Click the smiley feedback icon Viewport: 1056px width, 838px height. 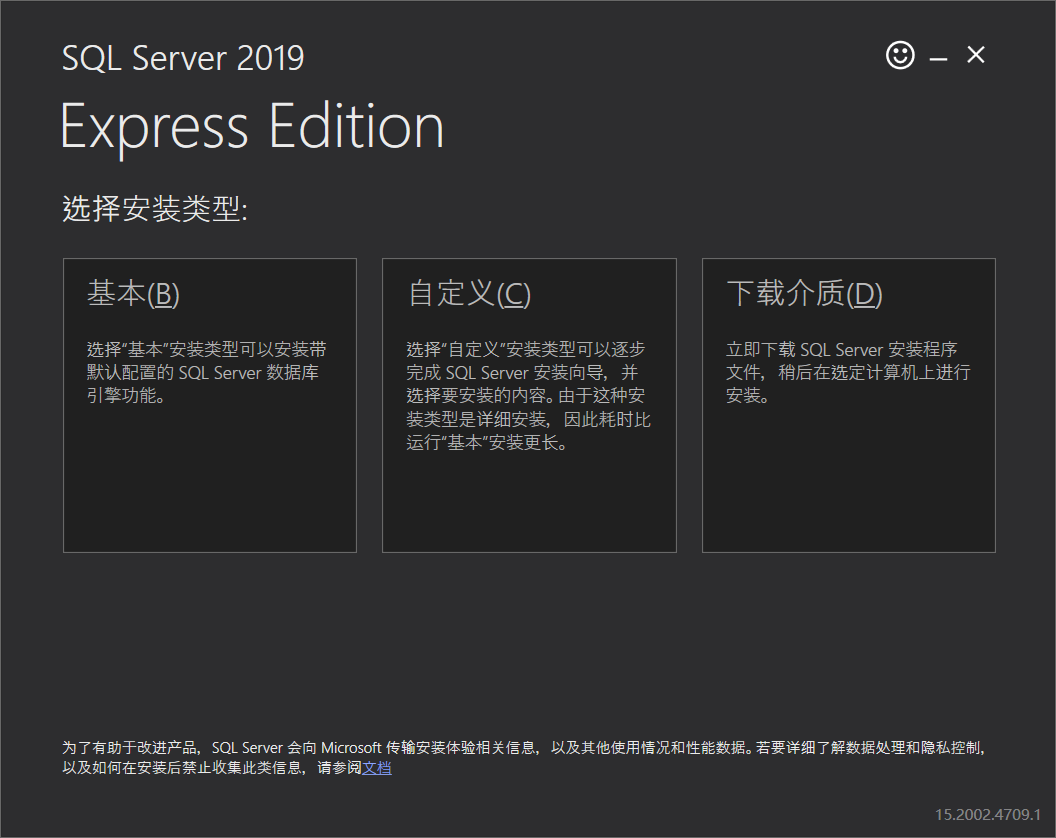[900, 55]
